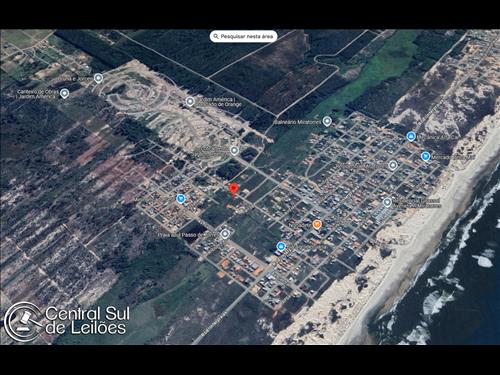Click the 'Pesquisar nesta área' search button
This screenshot has width=500, height=375.
click(243, 36)
